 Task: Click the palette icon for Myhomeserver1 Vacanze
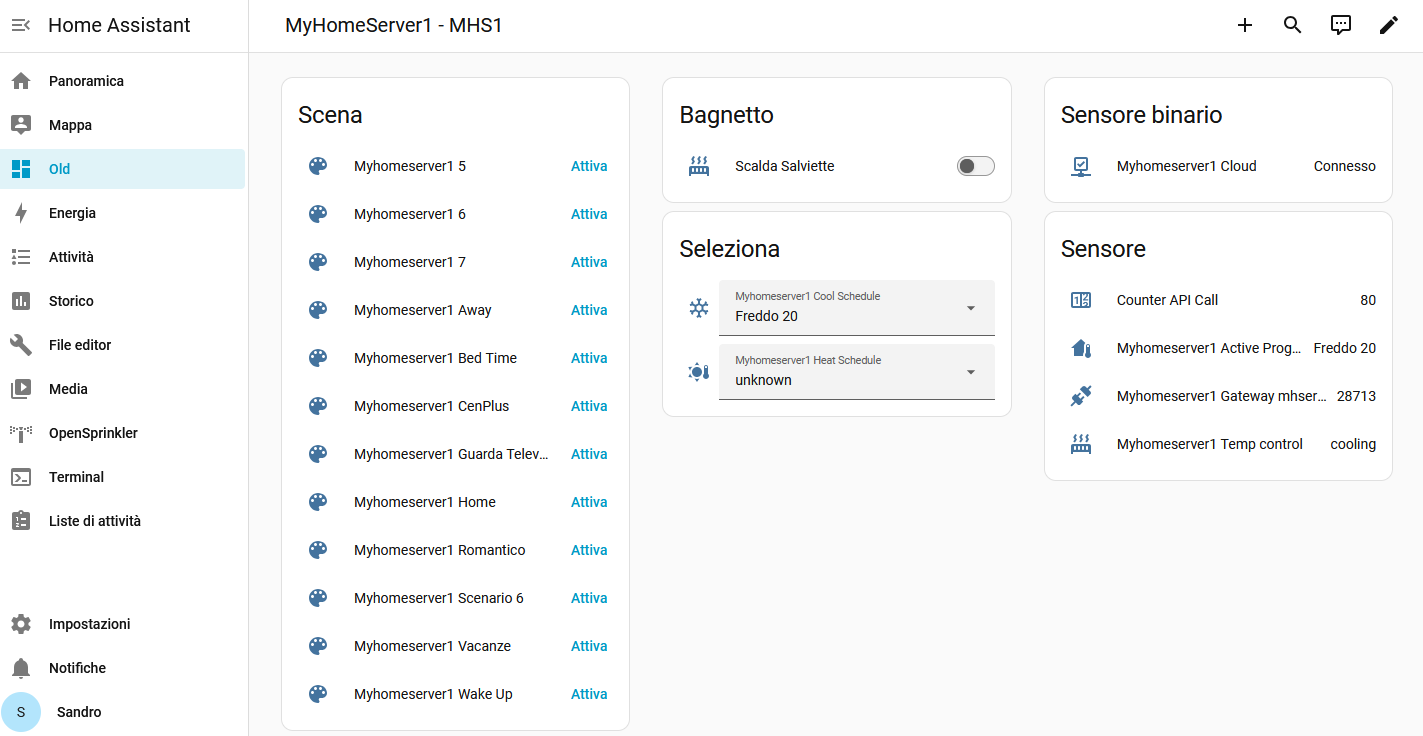[x=318, y=646]
